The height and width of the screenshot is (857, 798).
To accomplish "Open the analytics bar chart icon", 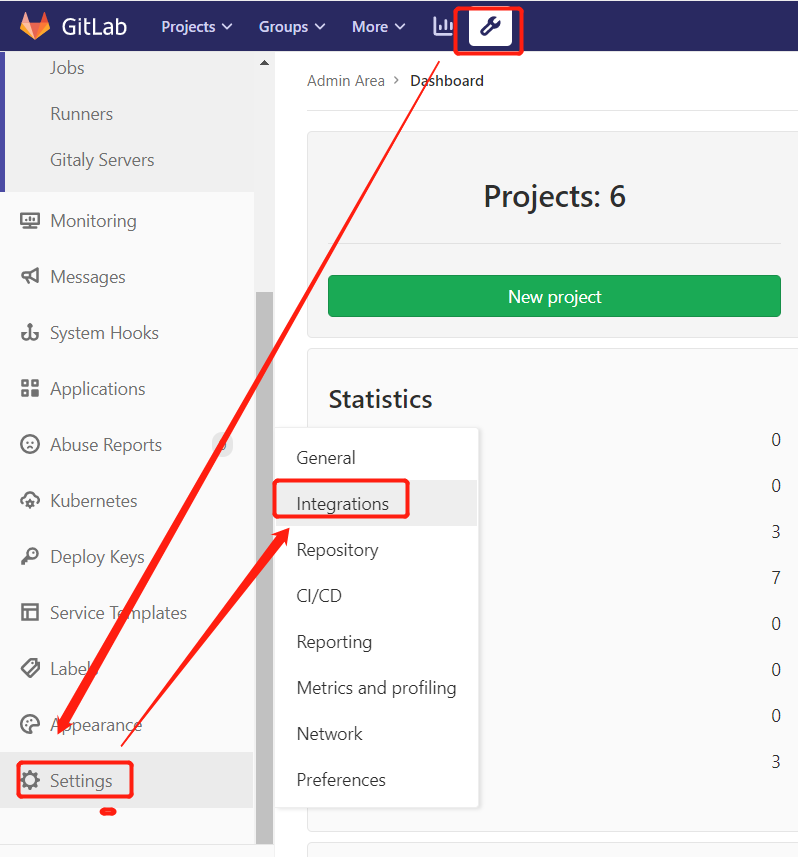I will coord(443,26).
